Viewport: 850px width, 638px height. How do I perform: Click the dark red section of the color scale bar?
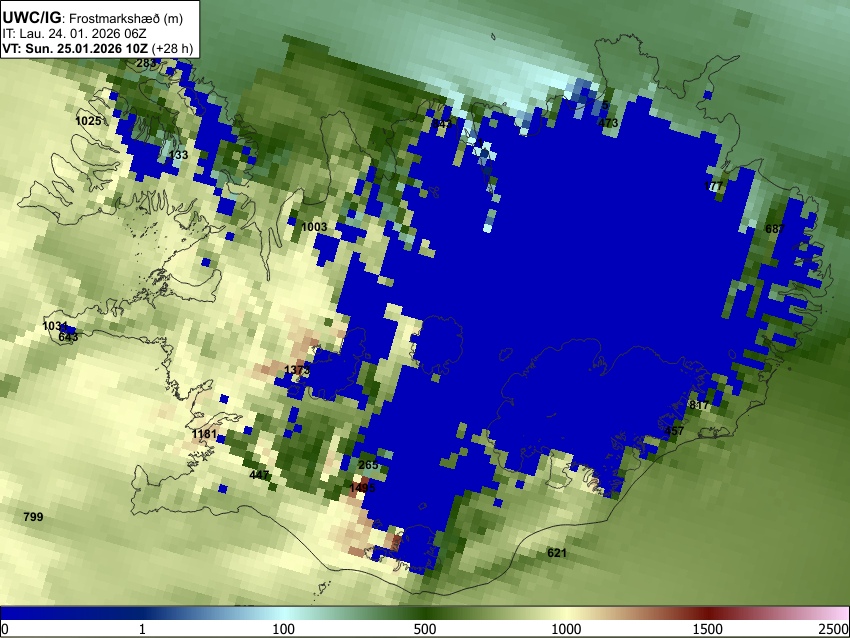(x=707, y=613)
